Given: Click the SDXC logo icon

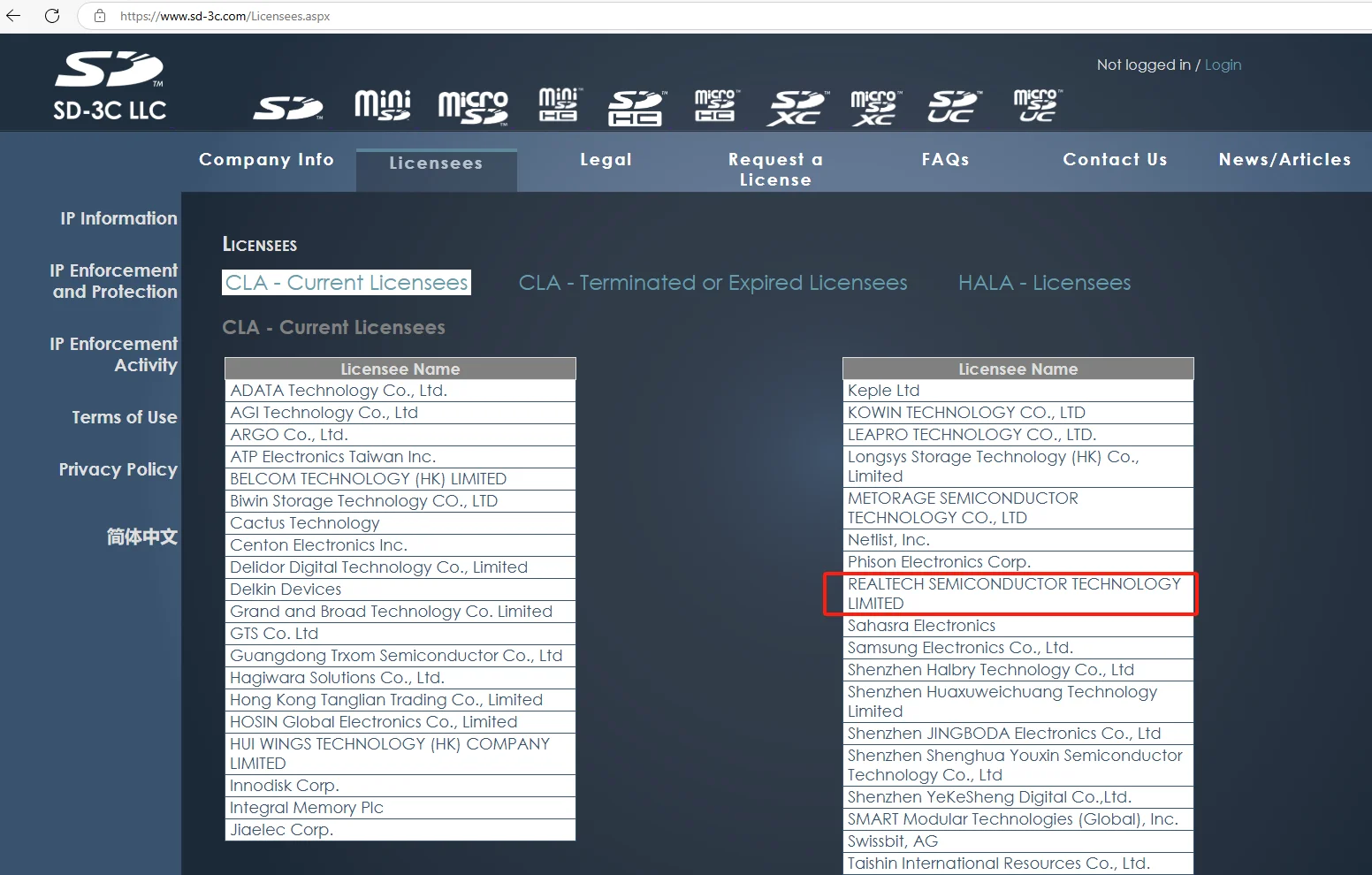Looking at the screenshot, I should (x=798, y=108).
